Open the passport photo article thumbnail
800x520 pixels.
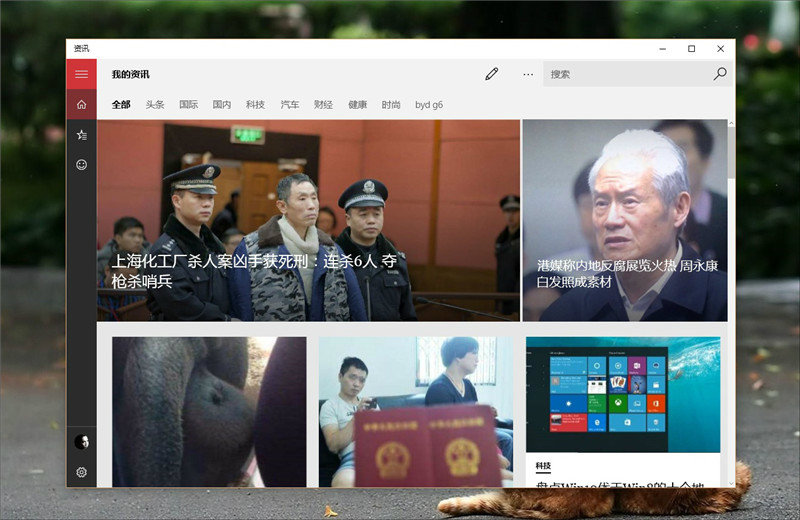[x=415, y=411]
